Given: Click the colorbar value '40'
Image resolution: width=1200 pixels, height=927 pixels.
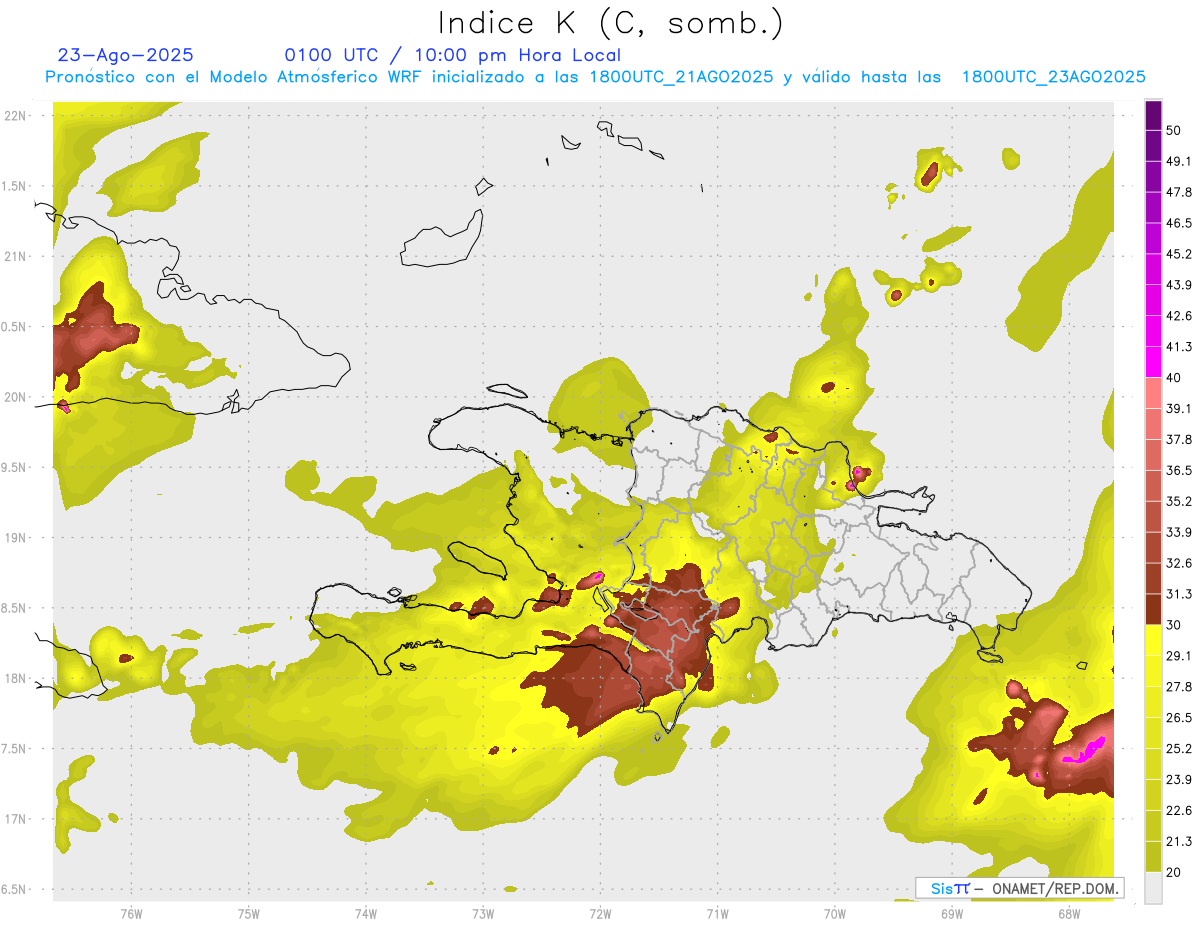Looking at the screenshot, I should point(1174,378).
